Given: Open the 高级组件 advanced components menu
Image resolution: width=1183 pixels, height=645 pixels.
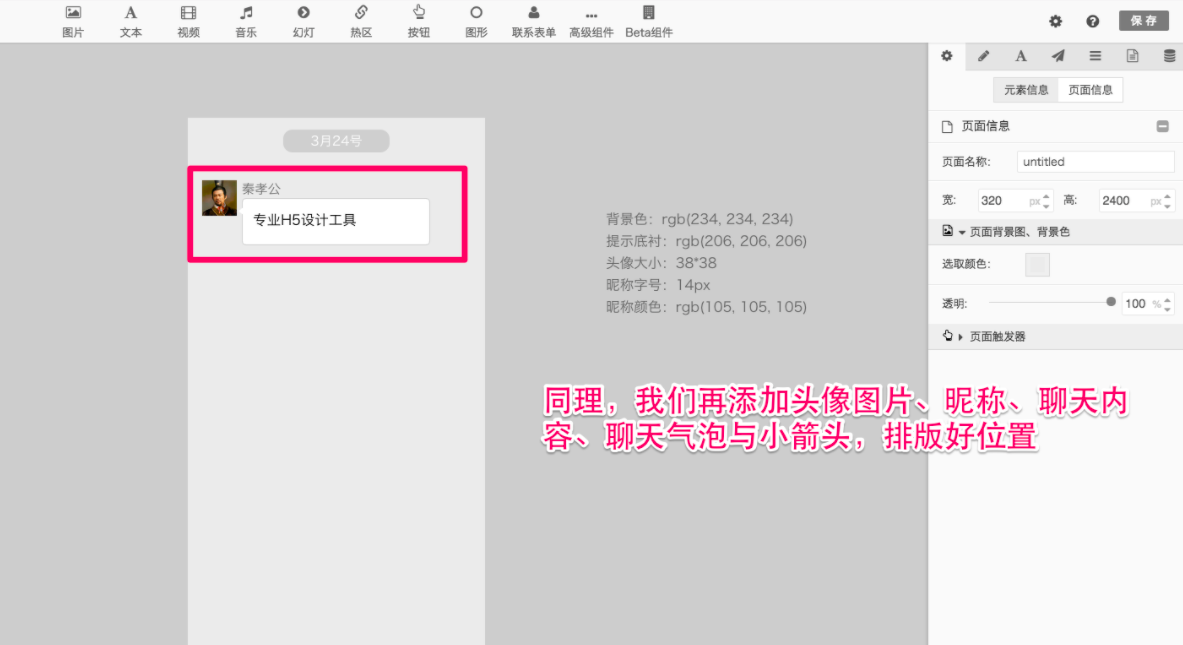Looking at the screenshot, I should (x=591, y=21).
